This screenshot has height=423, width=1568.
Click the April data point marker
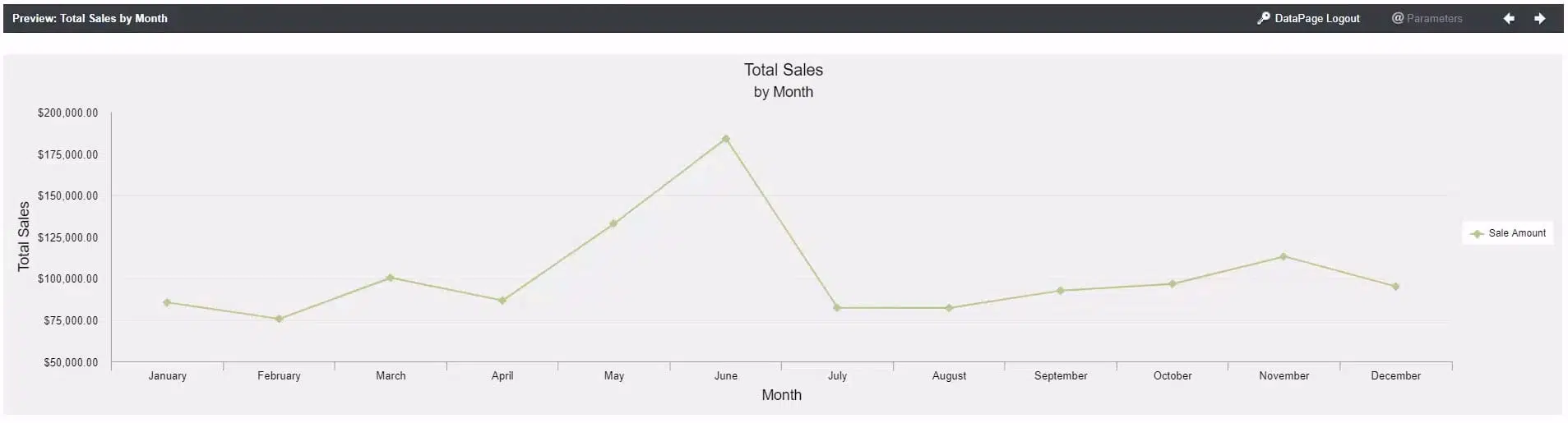(502, 301)
